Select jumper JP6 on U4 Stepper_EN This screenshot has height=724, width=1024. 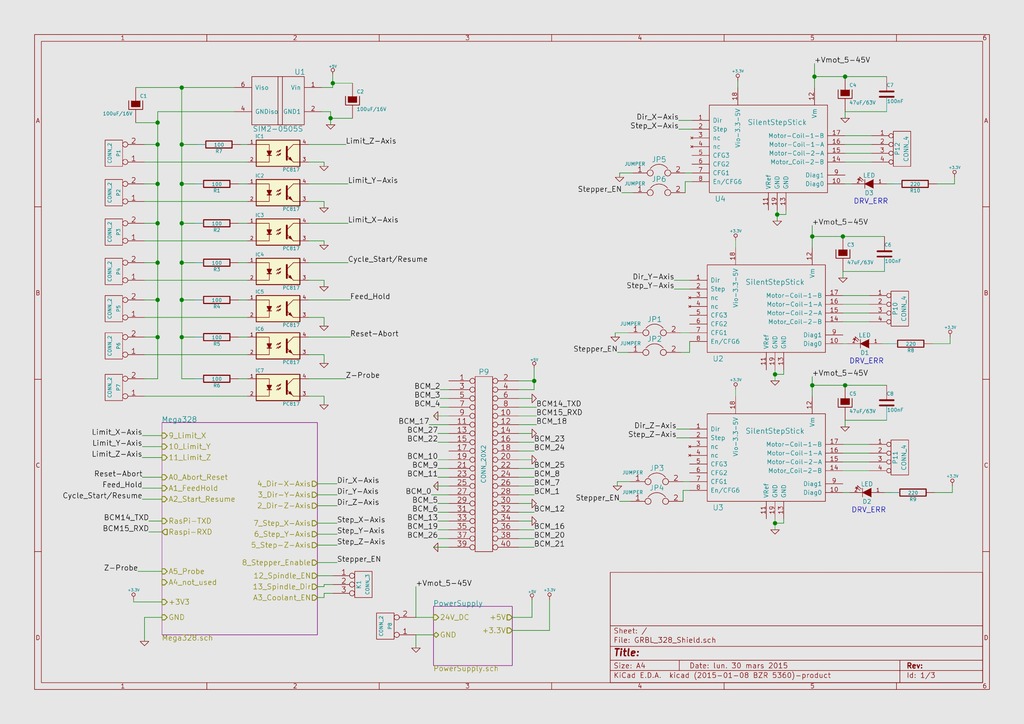pos(660,189)
